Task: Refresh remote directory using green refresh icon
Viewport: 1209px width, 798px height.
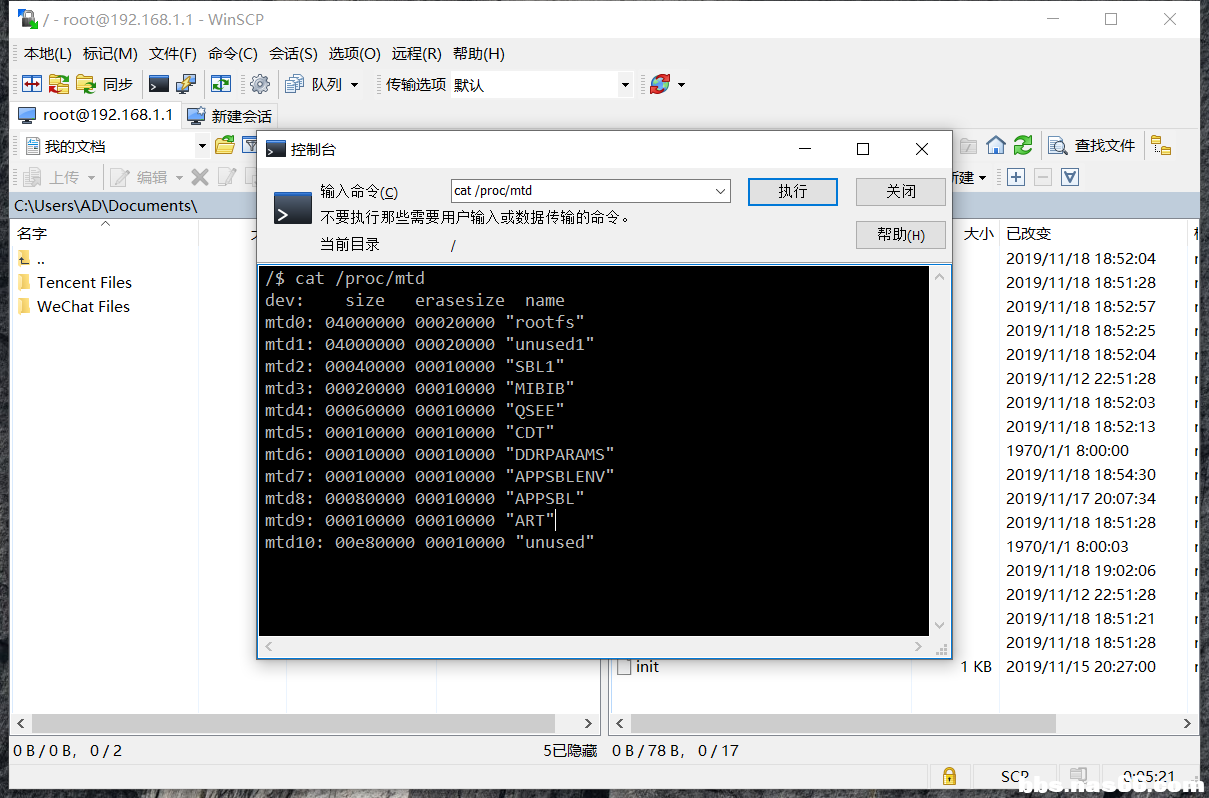Action: tap(1023, 145)
